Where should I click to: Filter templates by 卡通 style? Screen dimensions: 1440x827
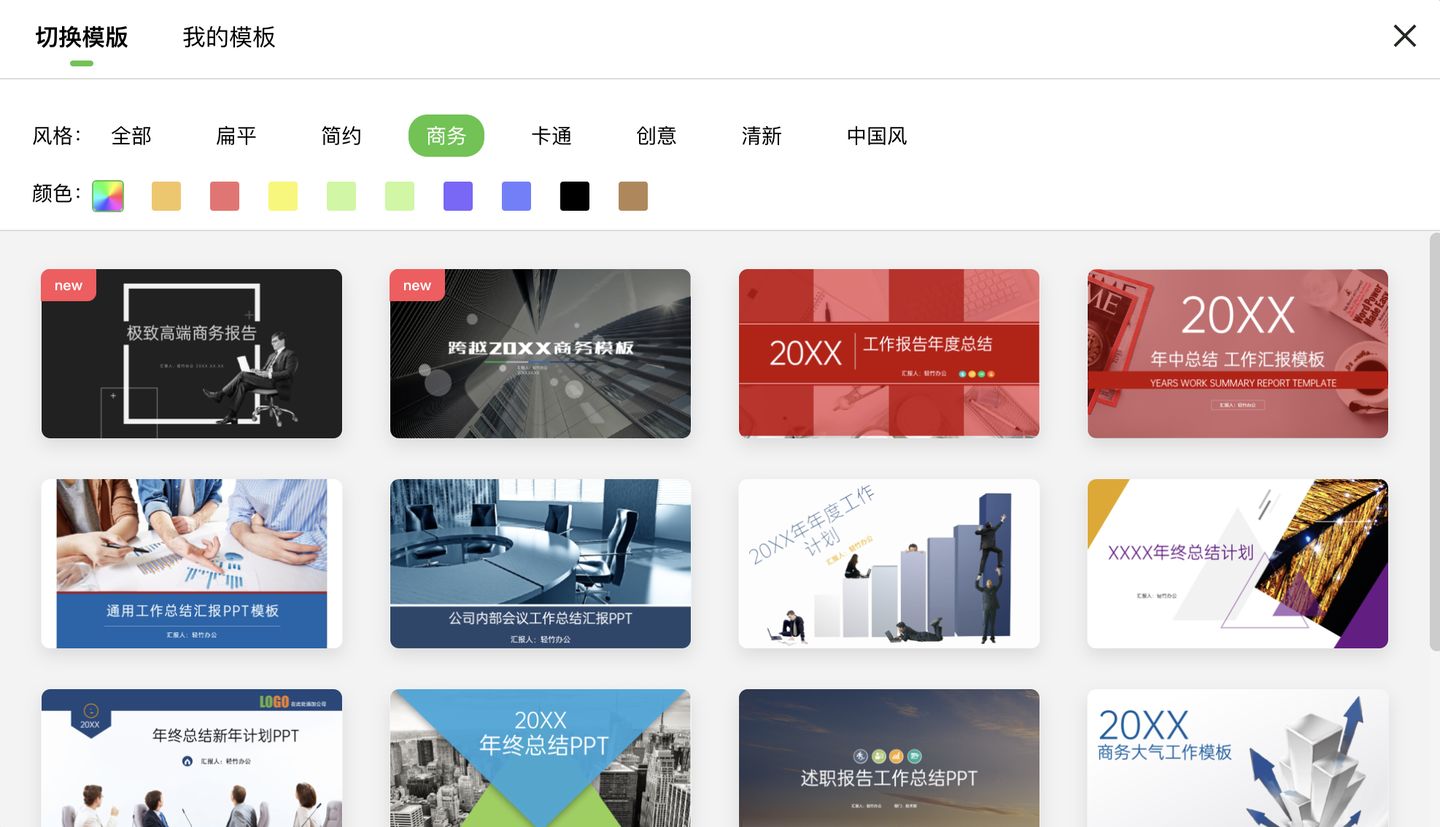551,136
